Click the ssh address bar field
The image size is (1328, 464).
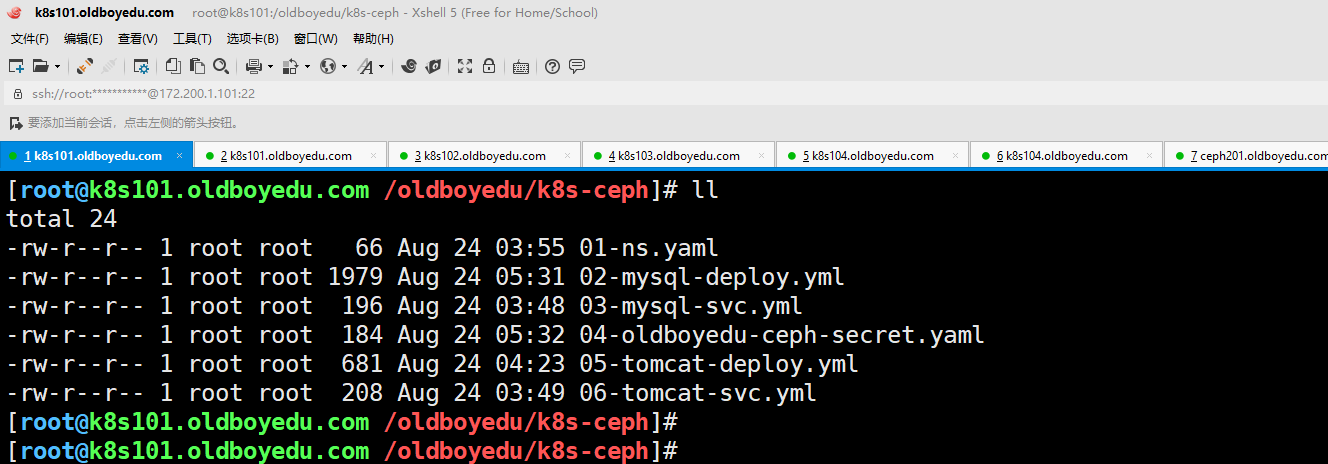pyautogui.click(x=400, y=94)
